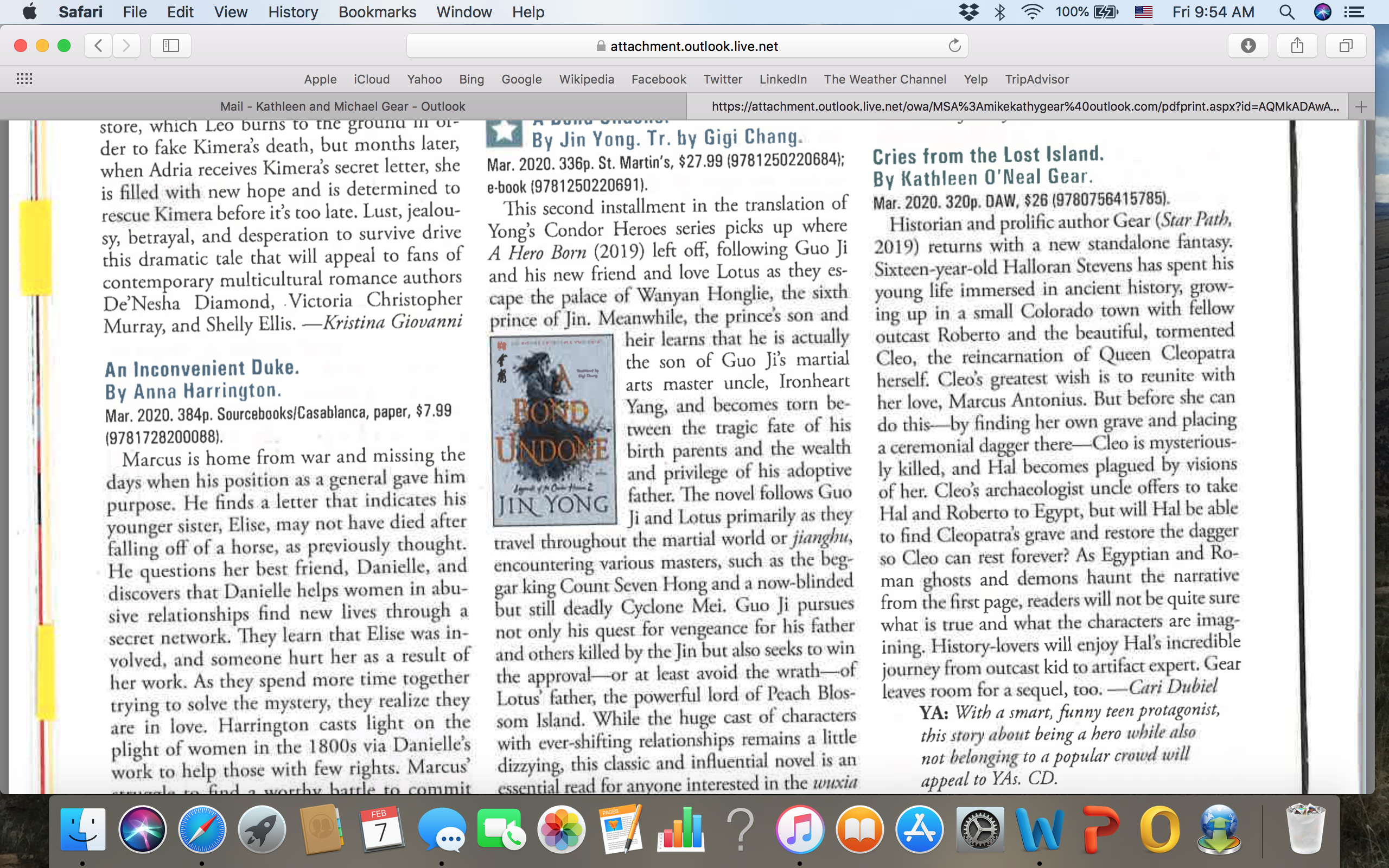Screen dimensions: 1389x868
Task: Click the A Bond Undone book cover
Action: pos(554,431)
